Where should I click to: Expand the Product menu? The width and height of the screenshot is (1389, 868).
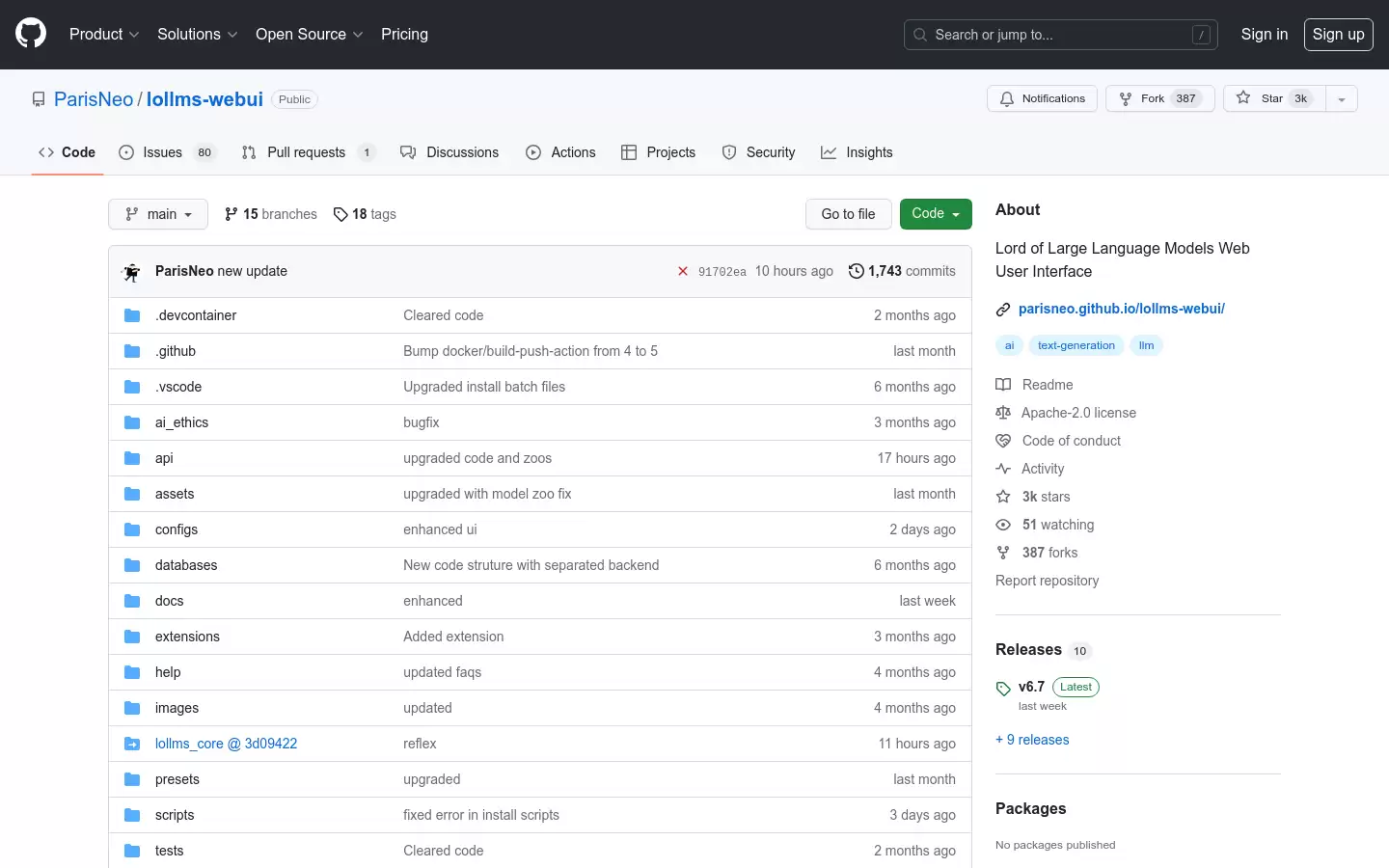pos(104,34)
